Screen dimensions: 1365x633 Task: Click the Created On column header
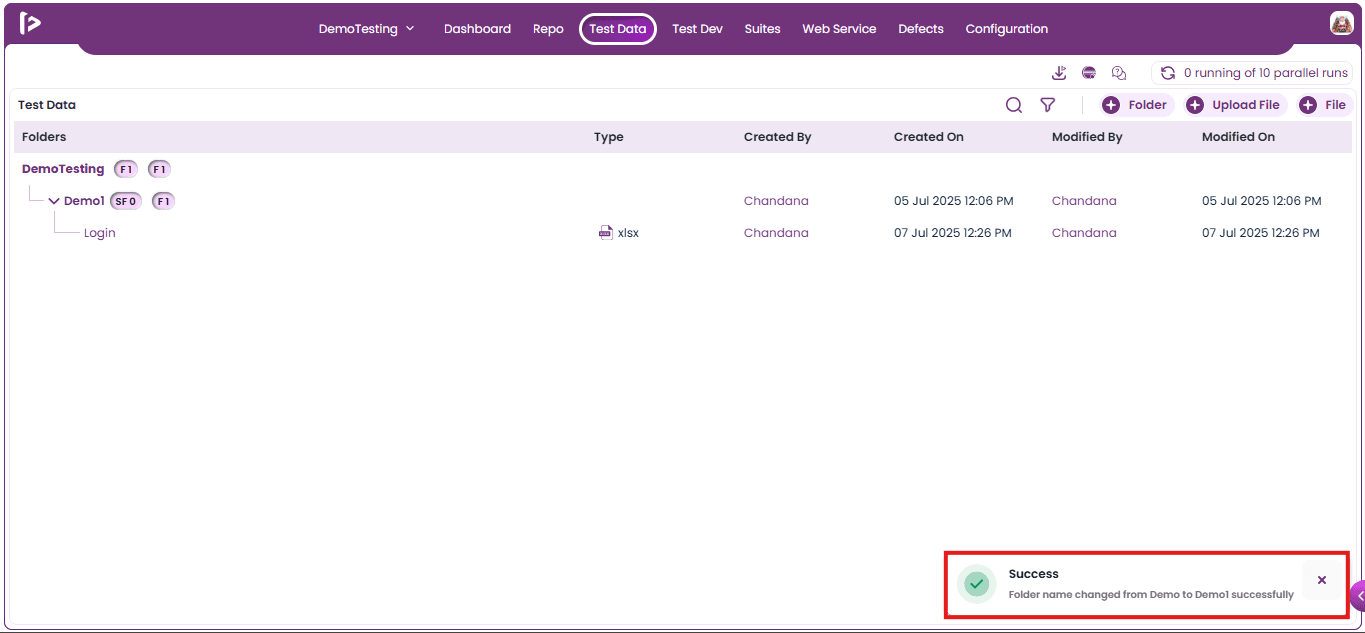tap(929, 137)
